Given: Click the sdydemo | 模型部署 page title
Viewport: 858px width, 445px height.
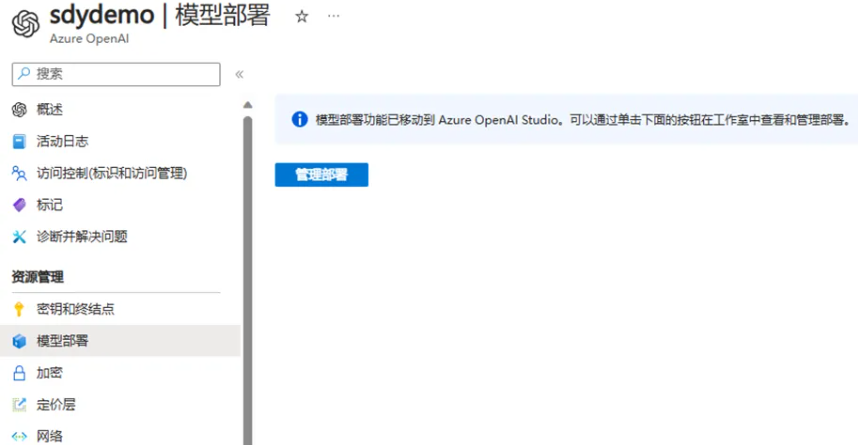Looking at the screenshot, I should tap(160, 15).
